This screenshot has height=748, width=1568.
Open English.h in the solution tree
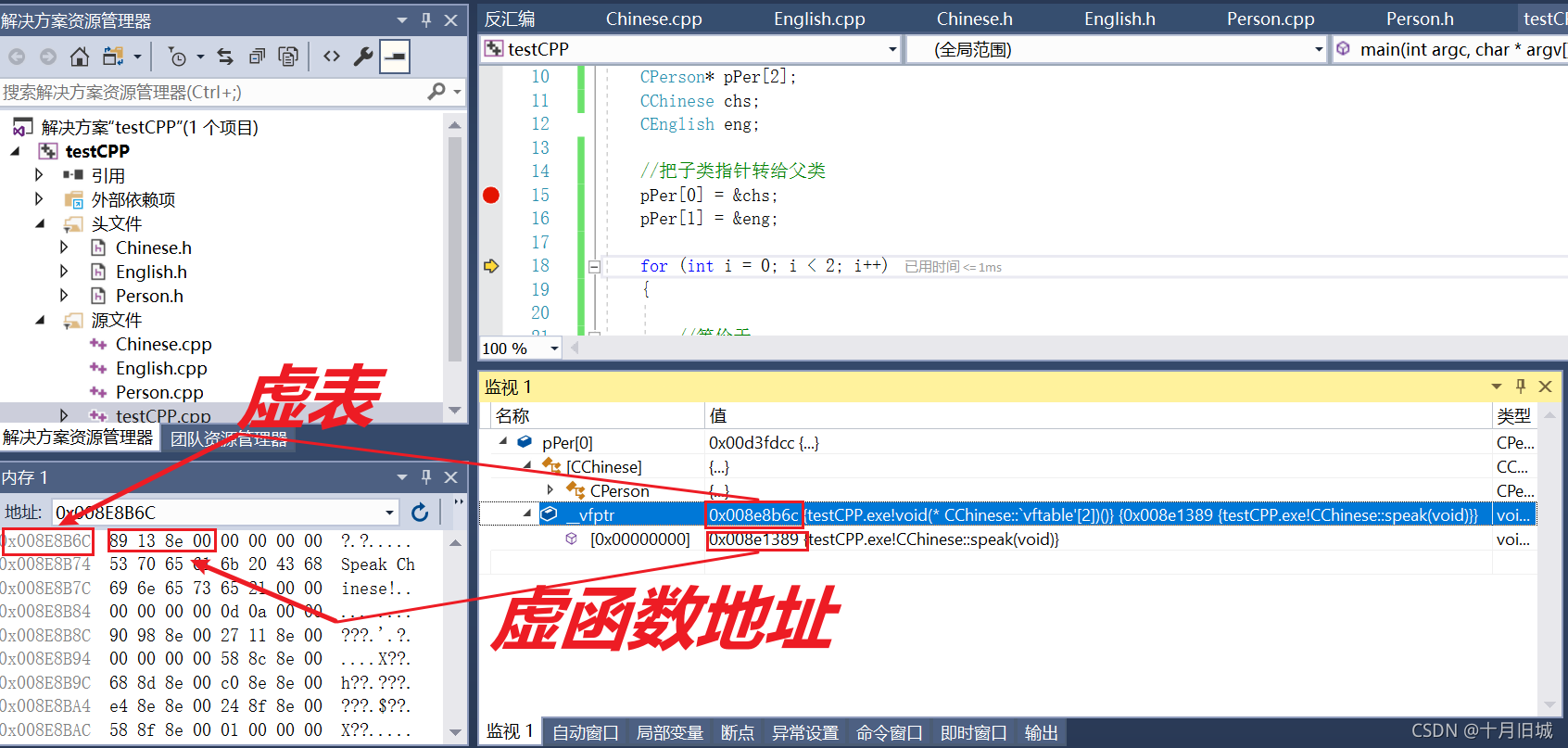151,272
